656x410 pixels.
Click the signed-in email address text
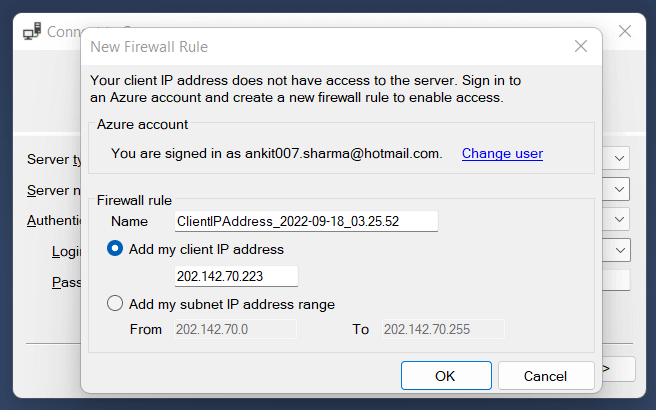tap(343, 153)
